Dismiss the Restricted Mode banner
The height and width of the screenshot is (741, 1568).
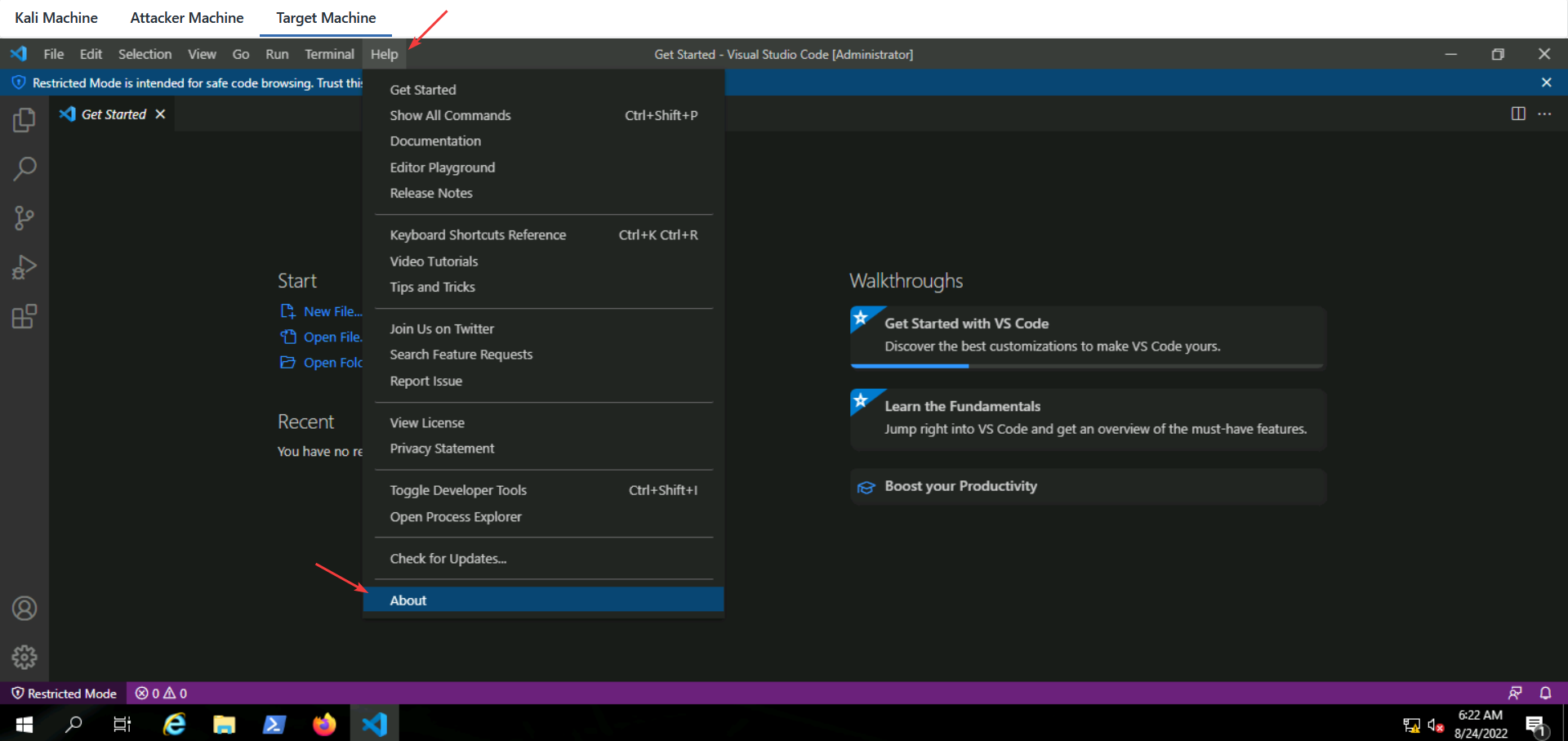pos(1546,83)
